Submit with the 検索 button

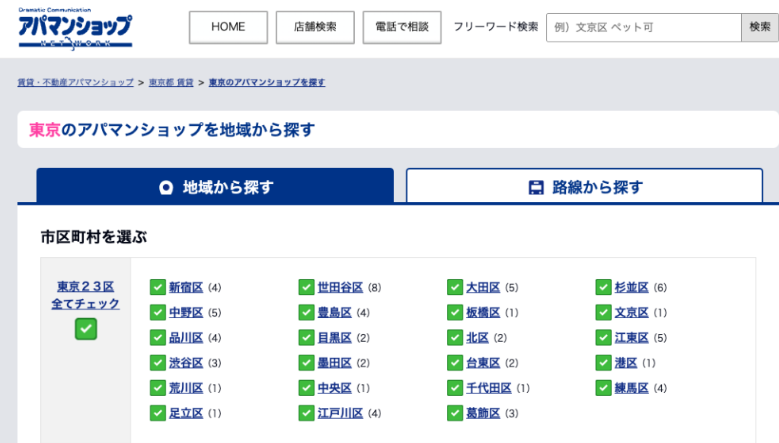click(760, 27)
